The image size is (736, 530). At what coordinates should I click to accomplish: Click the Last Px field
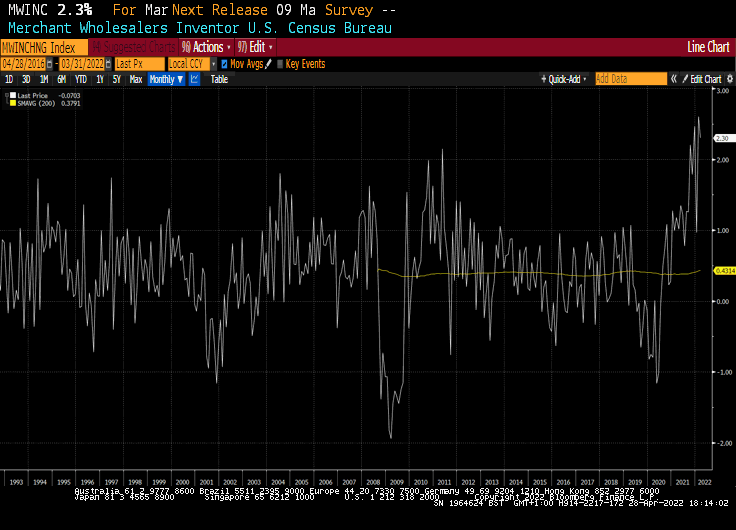[x=140, y=64]
